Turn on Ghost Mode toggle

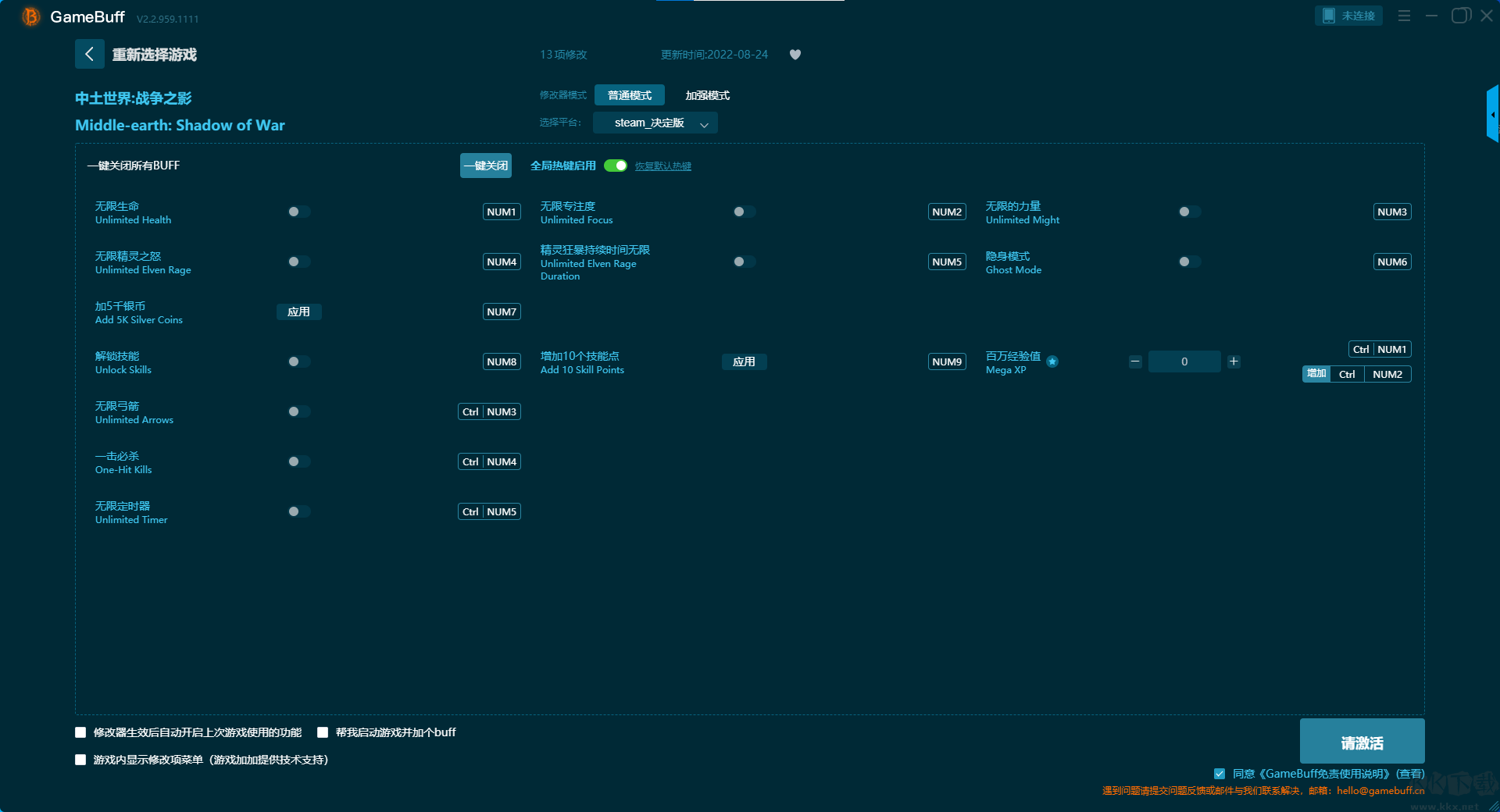click(x=1189, y=262)
